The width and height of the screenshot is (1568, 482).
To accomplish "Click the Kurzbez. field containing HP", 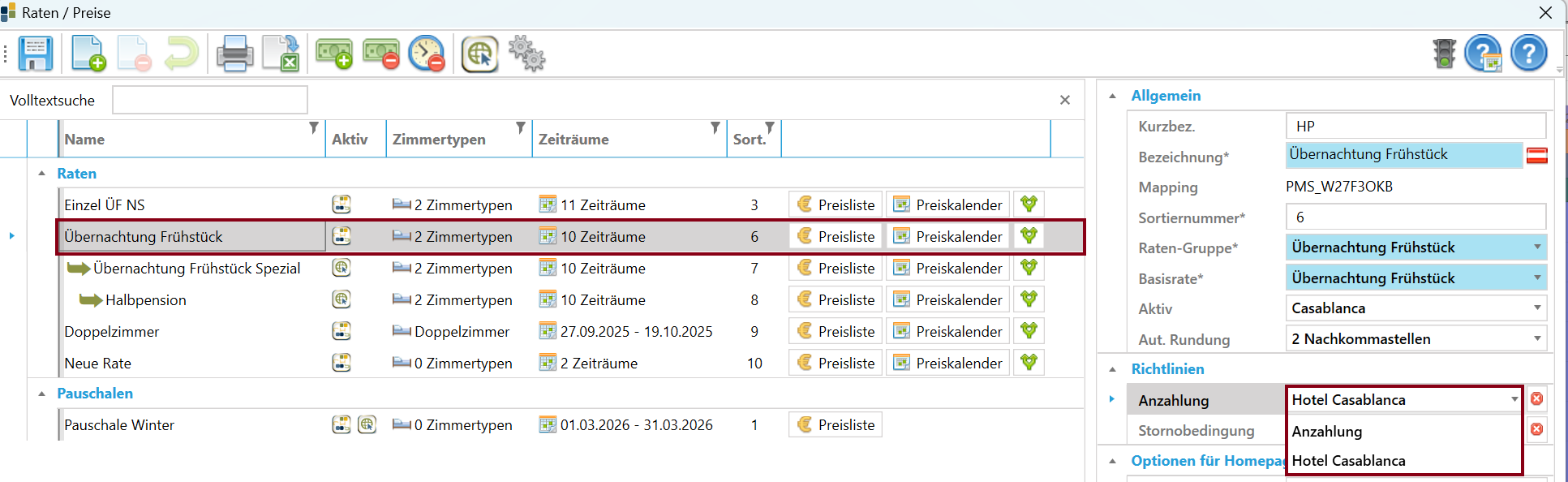I will click(1415, 126).
